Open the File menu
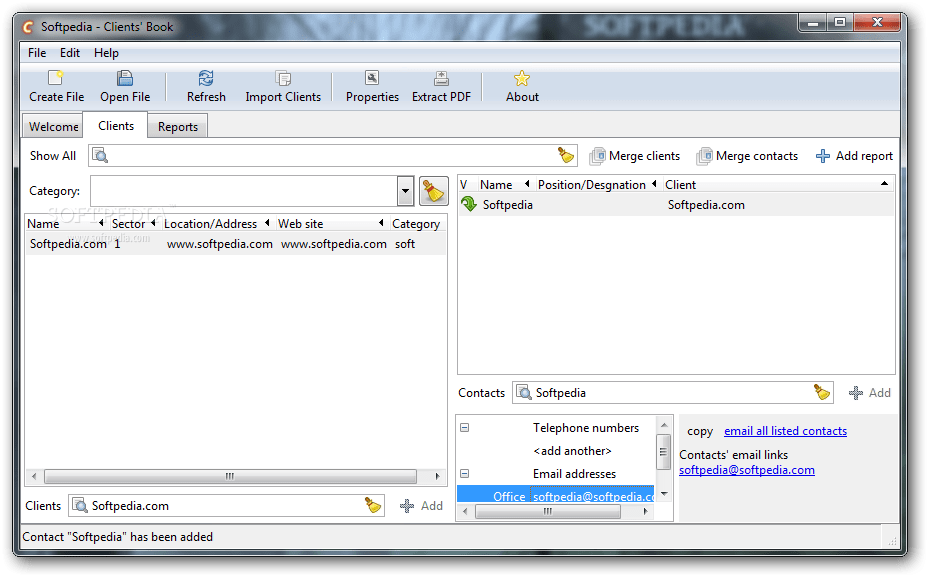Viewport: 928px width, 577px height. coord(37,53)
